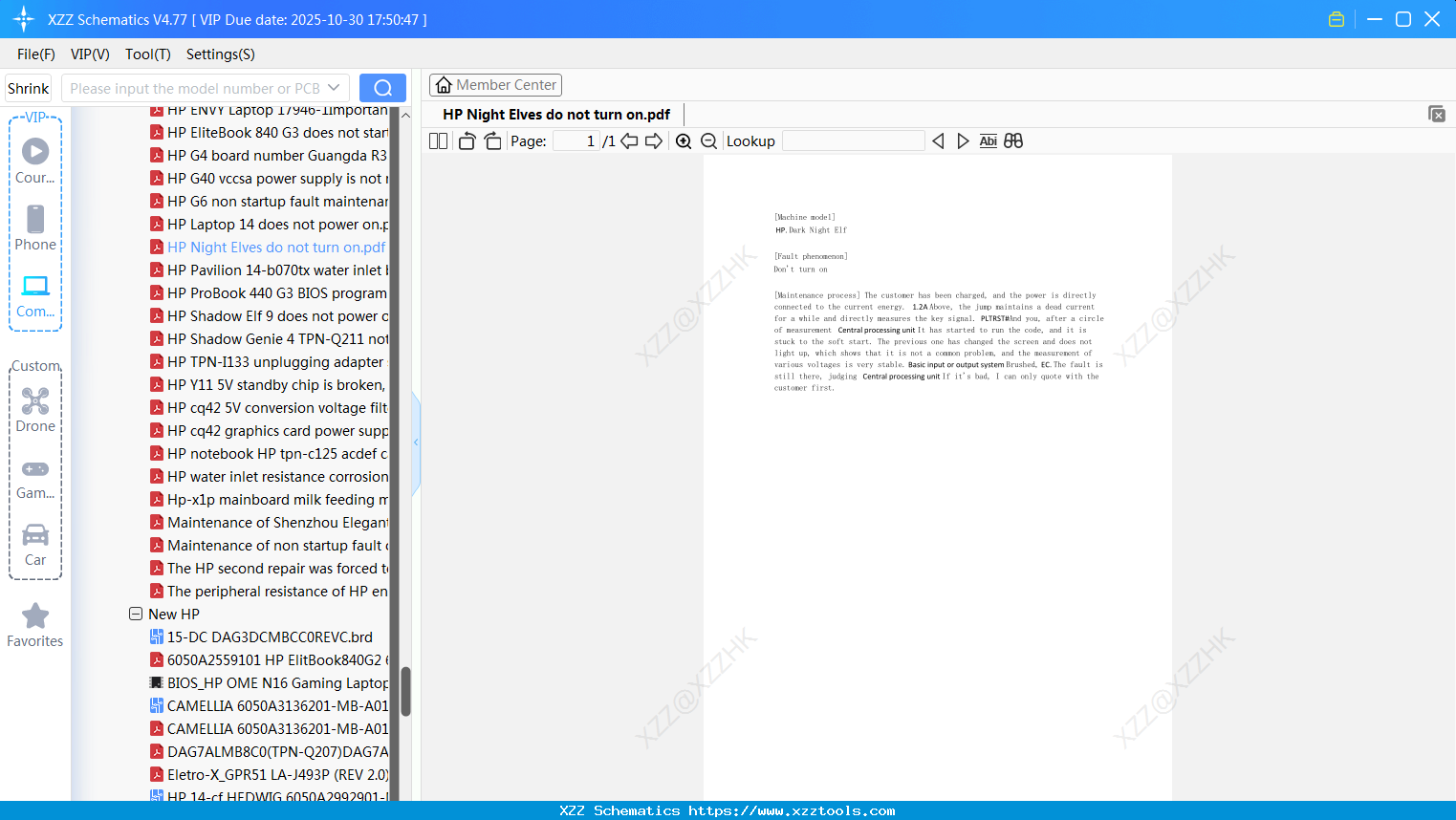1456x820 pixels.
Task: Close all tabs icon at right
Action: click(1437, 114)
